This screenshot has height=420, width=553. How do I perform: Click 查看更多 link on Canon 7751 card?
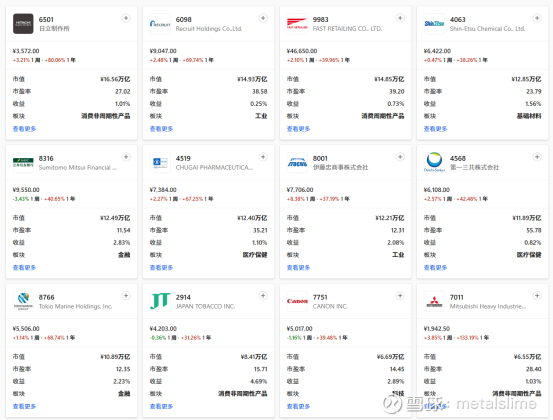[x=298, y=406]
